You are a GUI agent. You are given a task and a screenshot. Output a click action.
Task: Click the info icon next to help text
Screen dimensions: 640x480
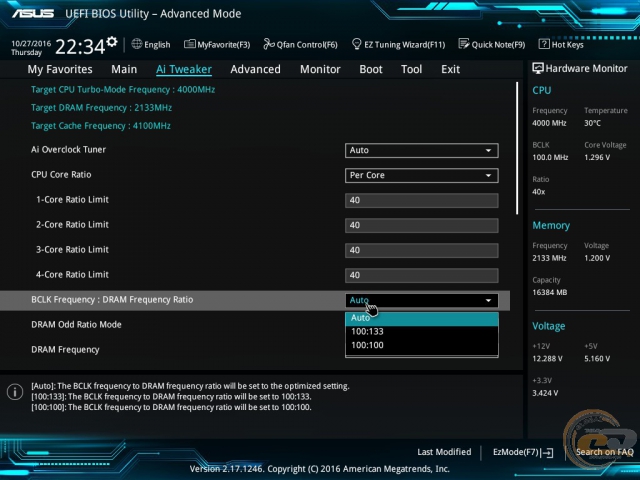(x=15, y=392)
